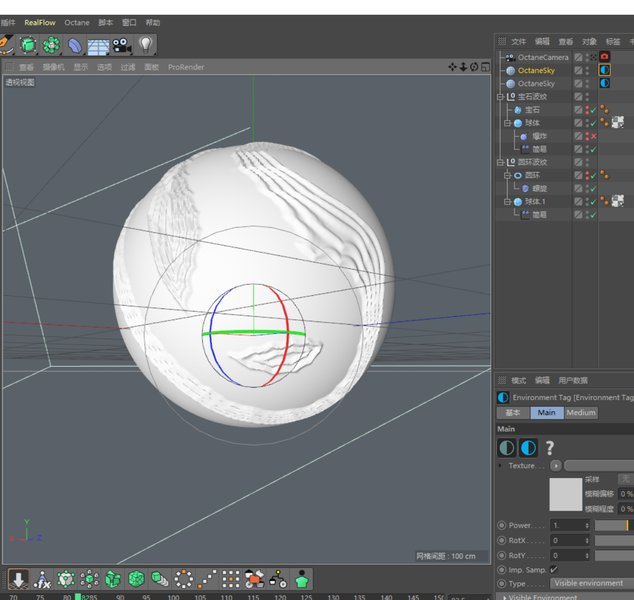Toggle visibility dots of highlighted OctaneSky

tap(587, 70)
